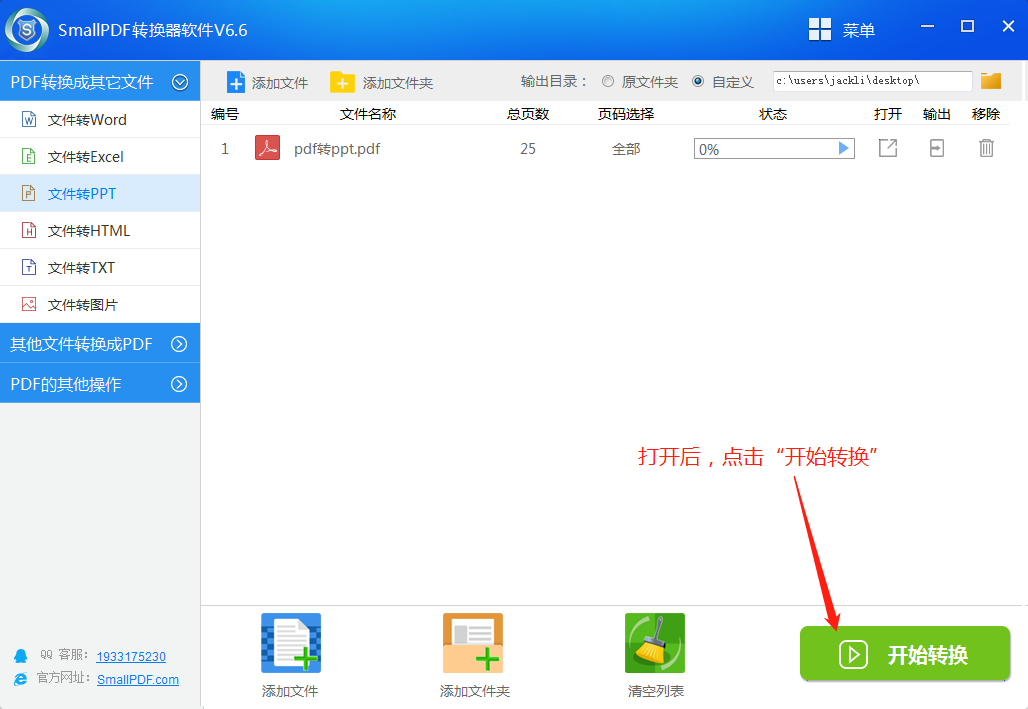Open the SmallPDF.com website link
The width and height of the screenshot is (1028, 709).
click(137, 679)
